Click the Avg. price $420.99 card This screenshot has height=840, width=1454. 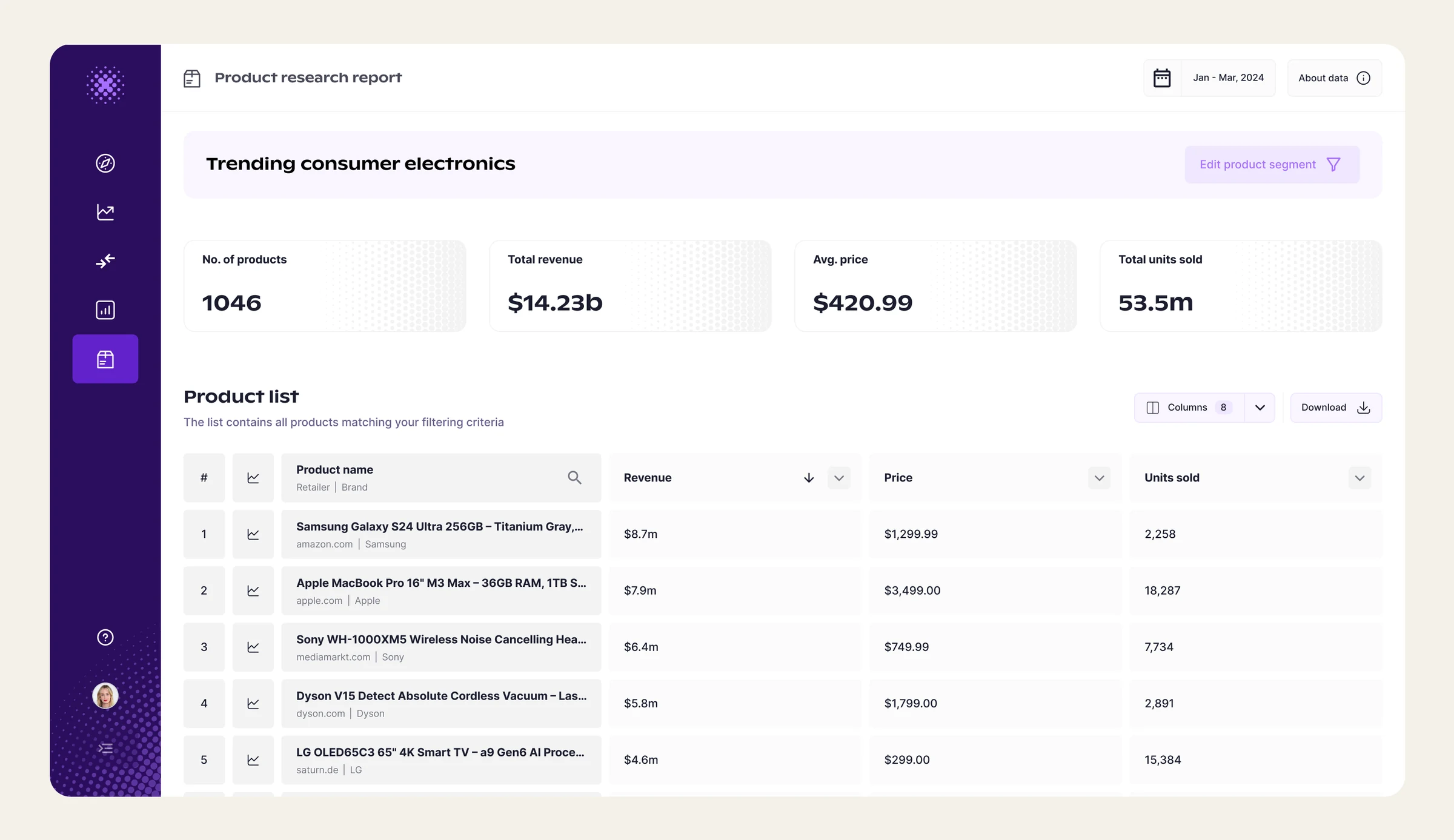(x=935, y=286)
